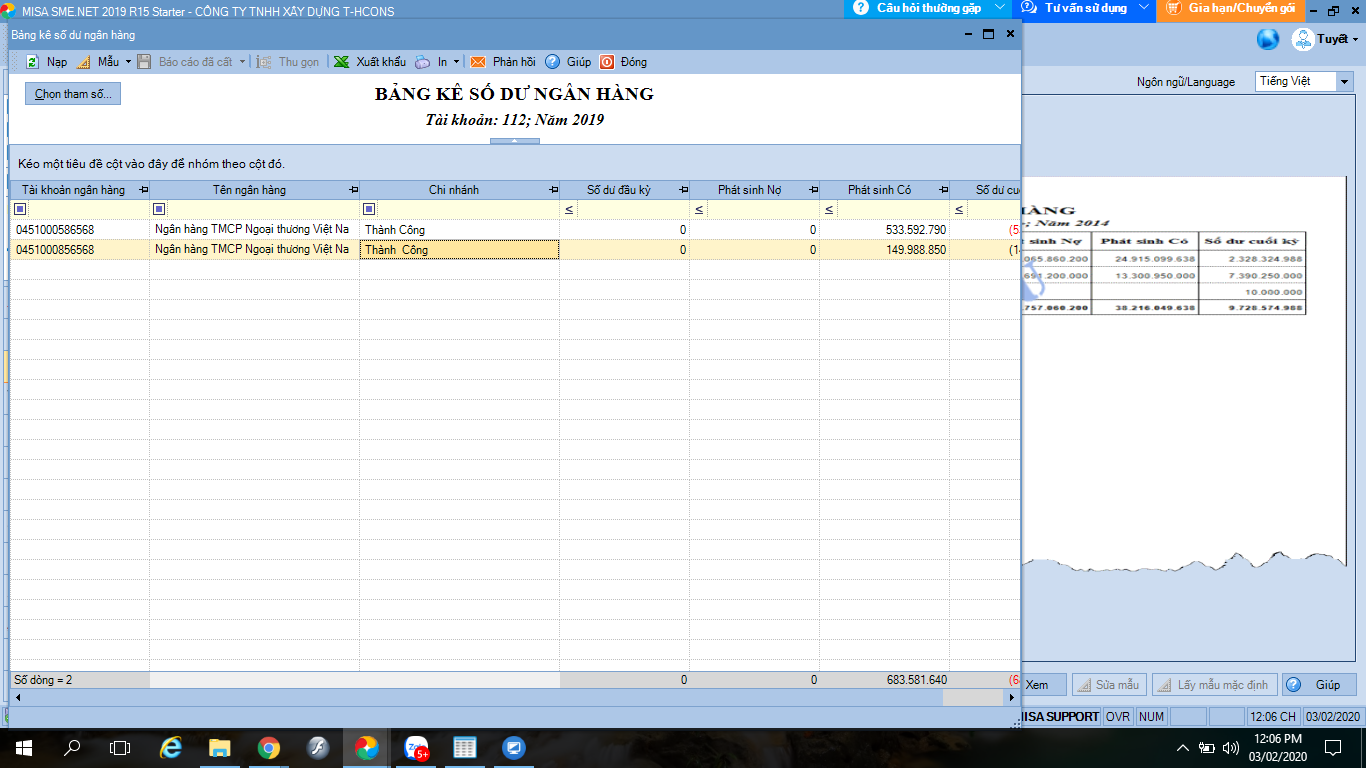
Task: Open Google Chrome from the taskbar
Action: click(268, 747)
